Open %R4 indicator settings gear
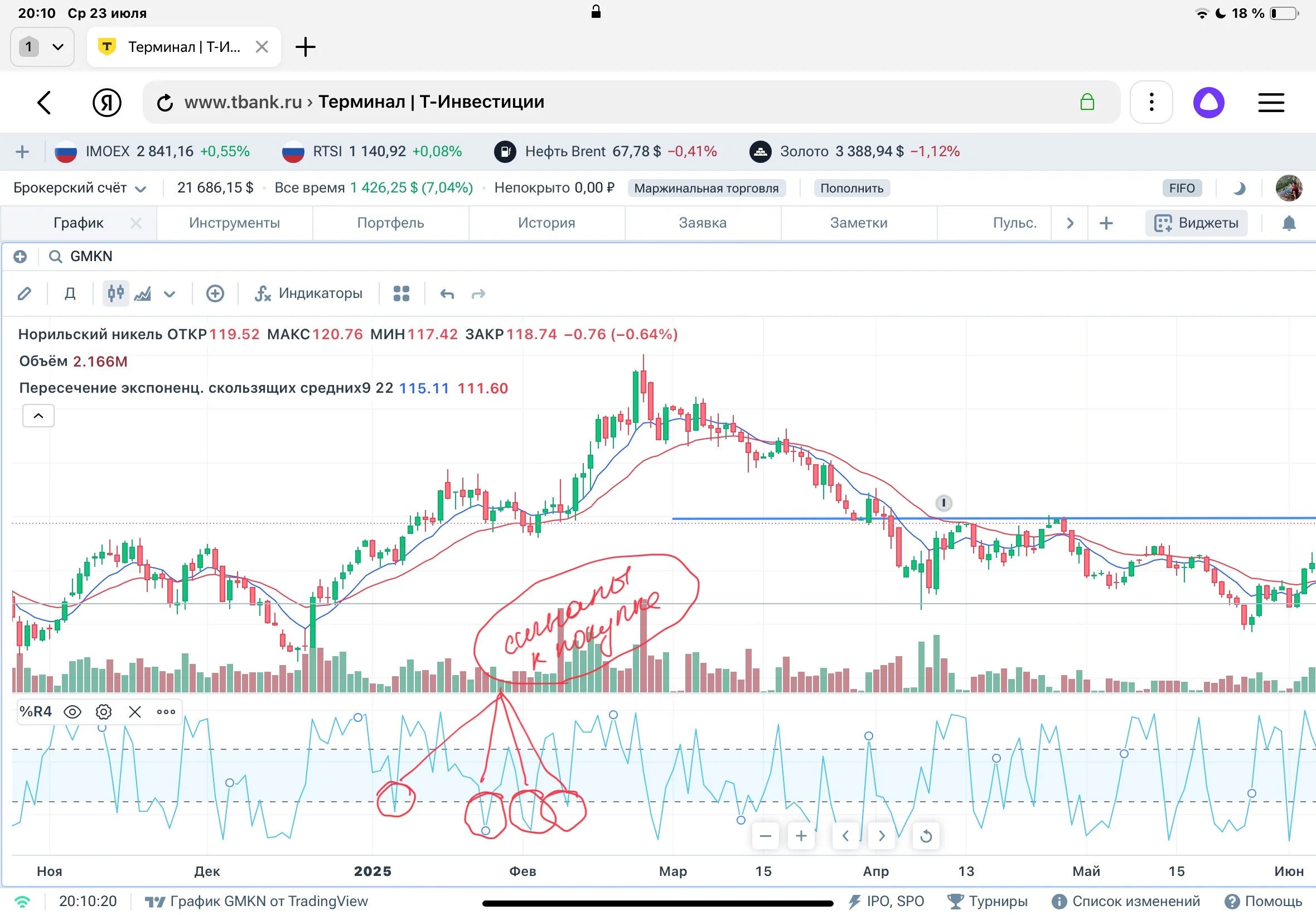Screen dimensions: 1316x915 (x=103, y=712)
